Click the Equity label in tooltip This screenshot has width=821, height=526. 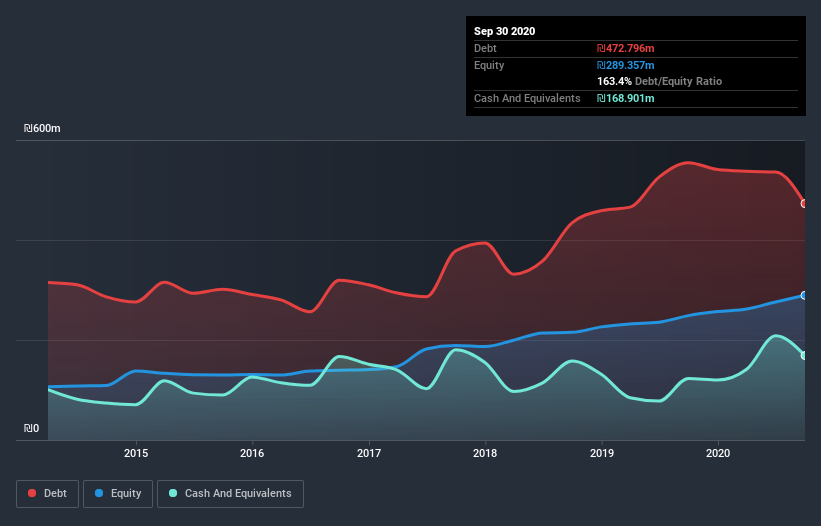[489, 65]
